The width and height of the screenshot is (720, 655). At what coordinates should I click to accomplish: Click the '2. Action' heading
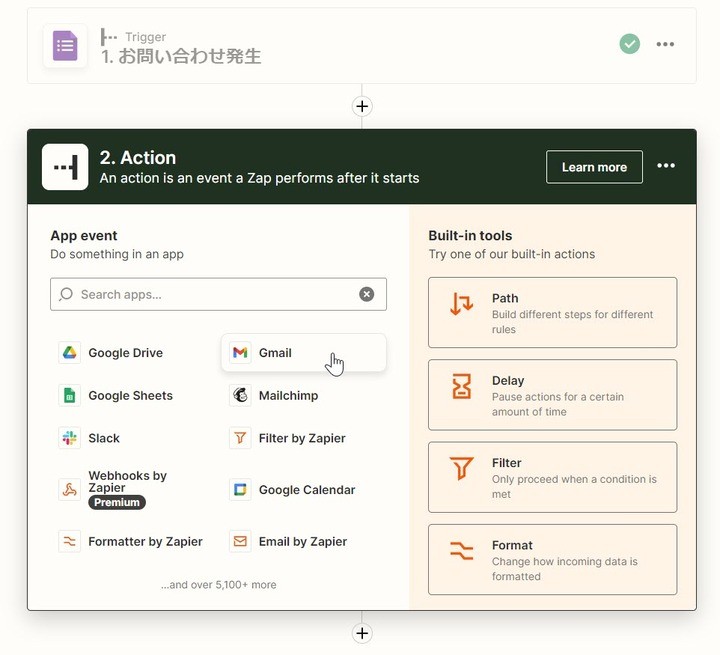(x=138, y=158)
